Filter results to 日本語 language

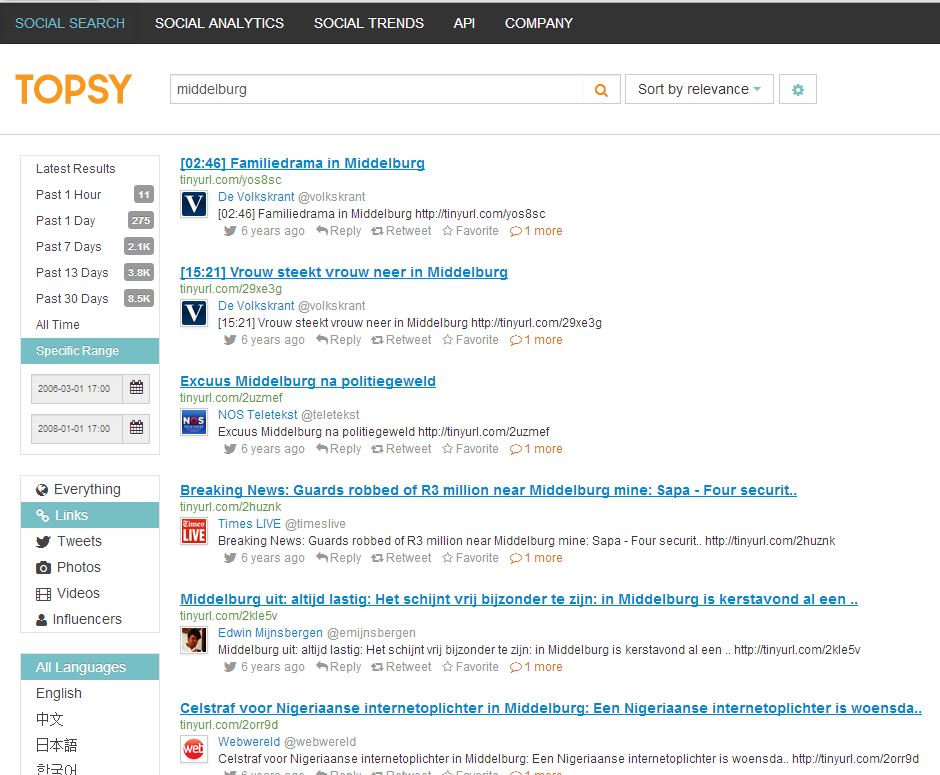pos(90,745)
